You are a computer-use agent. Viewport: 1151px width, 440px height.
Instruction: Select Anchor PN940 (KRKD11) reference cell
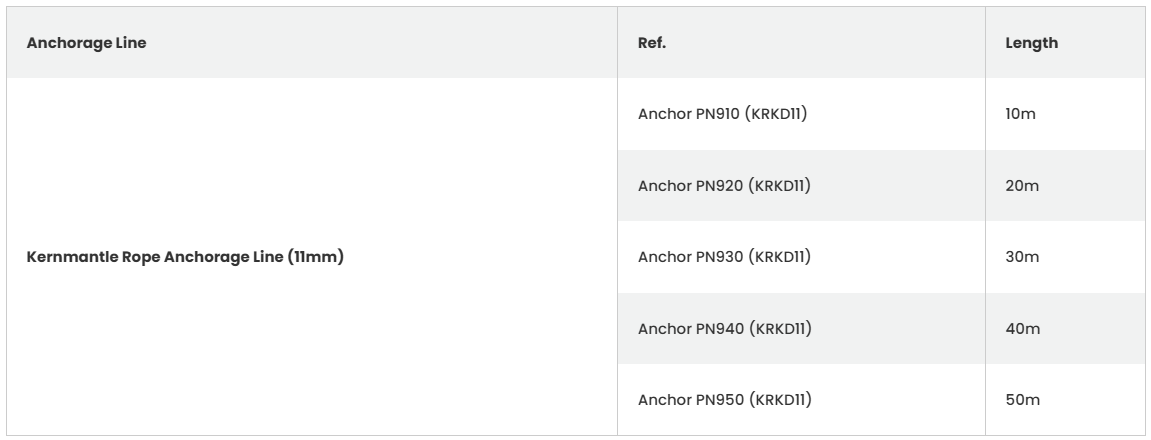click(801, 328)
